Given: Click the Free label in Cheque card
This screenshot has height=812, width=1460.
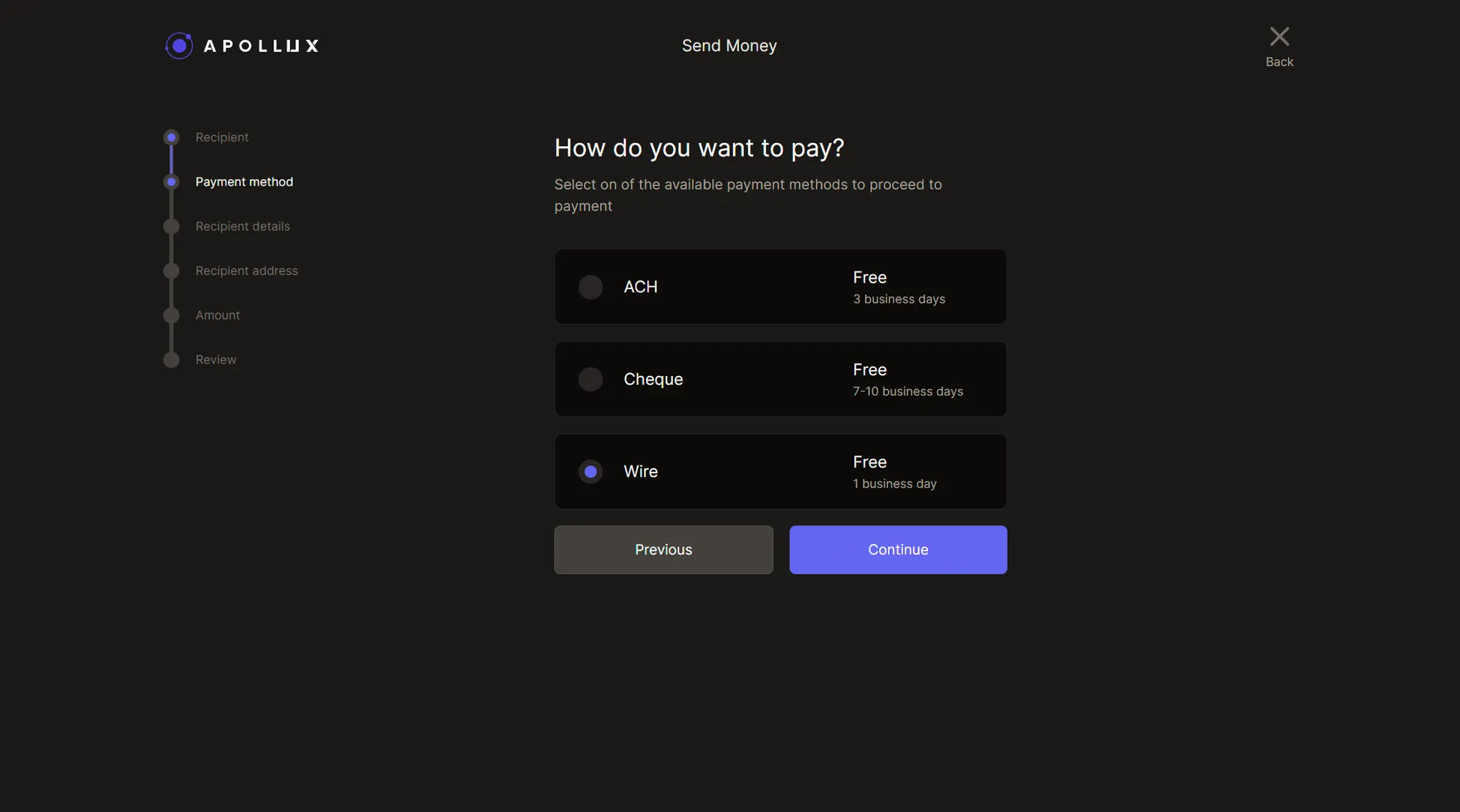Looking at the screenshot, I should click(x=869, y=369).
